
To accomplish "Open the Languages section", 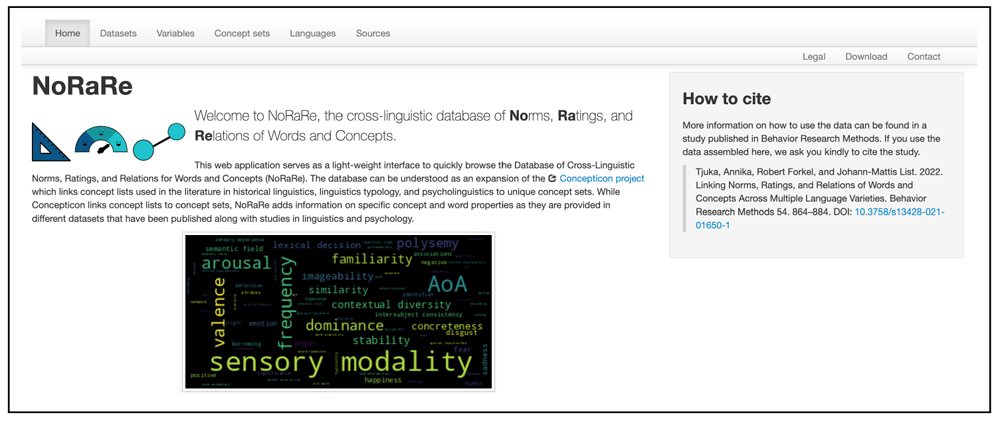I will point(312,33).
